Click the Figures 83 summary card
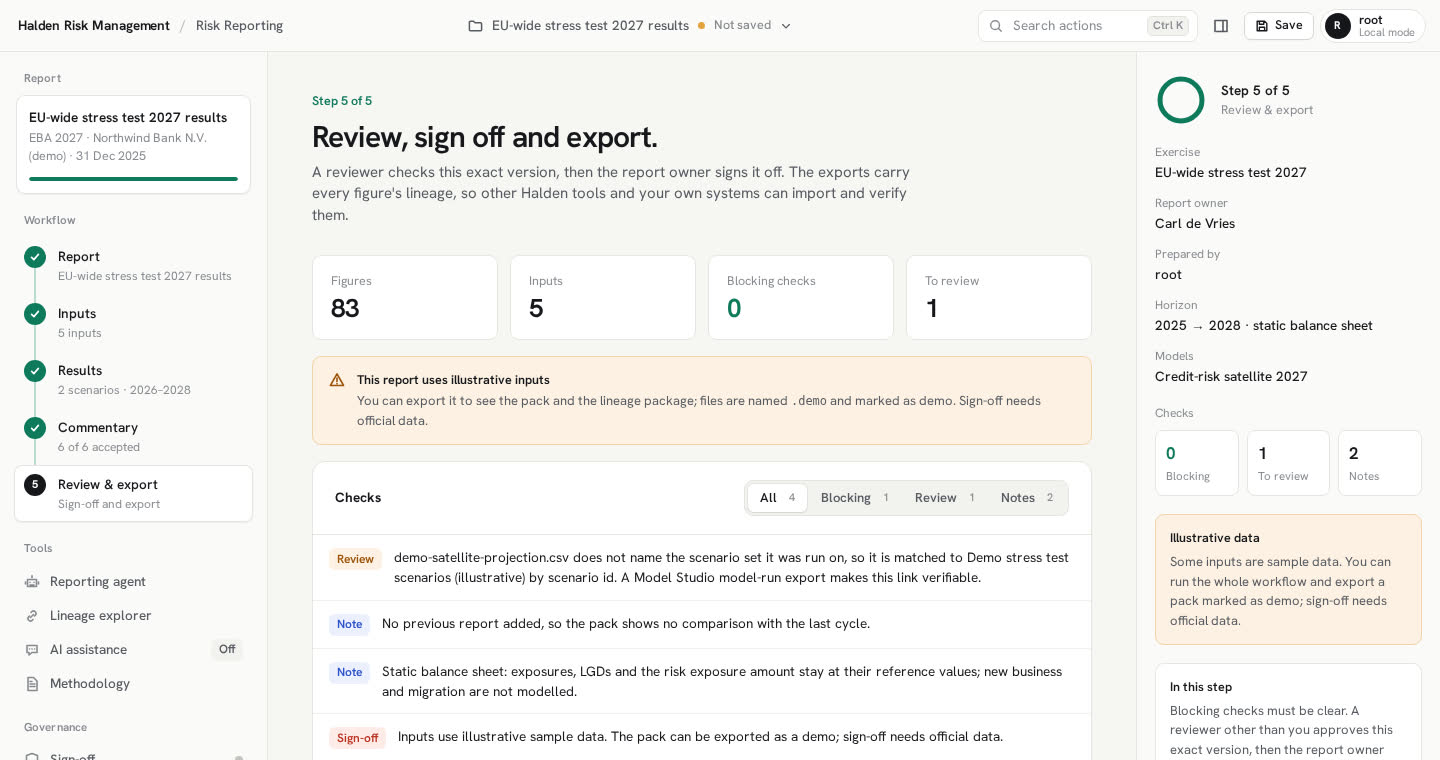Viewport: 1440px width, 760px height. (405, 297)
